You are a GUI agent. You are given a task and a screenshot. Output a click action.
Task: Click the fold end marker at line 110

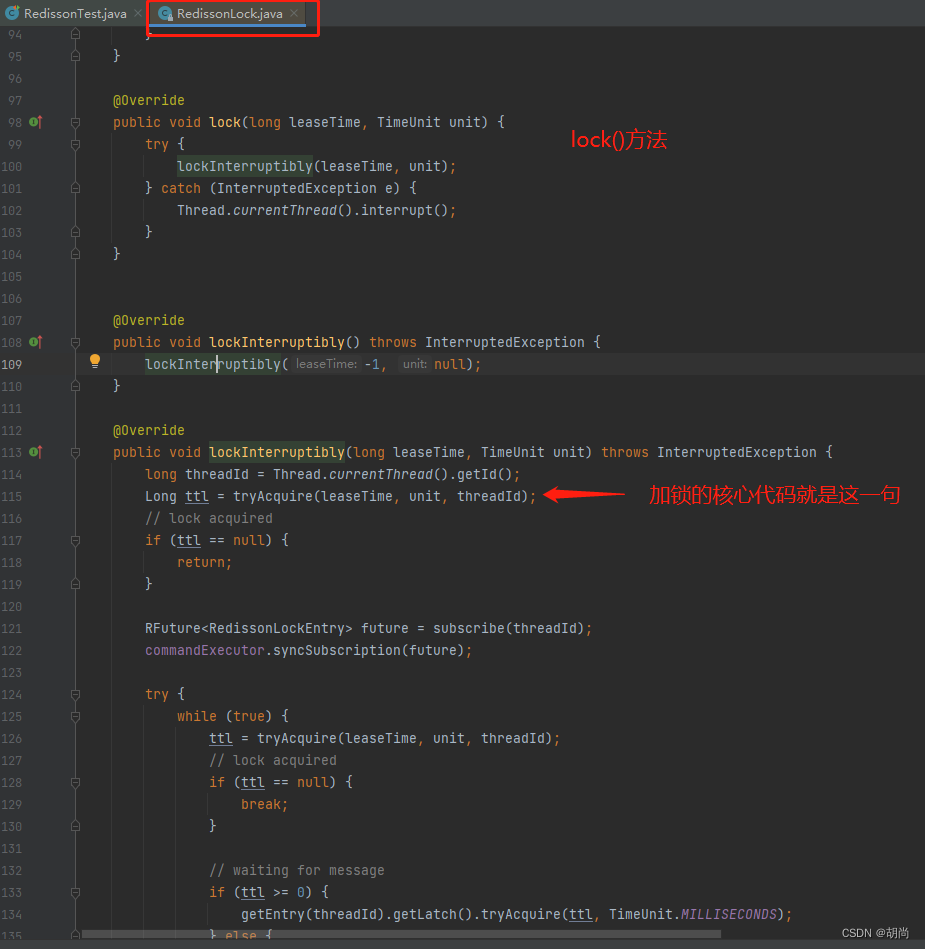75,386
